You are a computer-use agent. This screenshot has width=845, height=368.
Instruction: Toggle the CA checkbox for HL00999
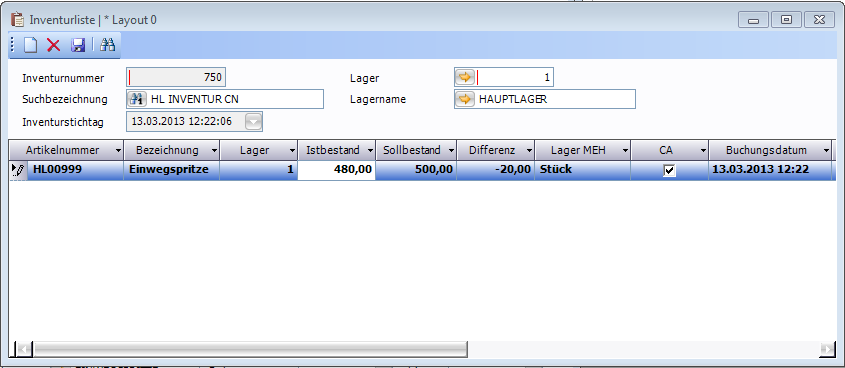pyautogui.click(x=669, y=171)
